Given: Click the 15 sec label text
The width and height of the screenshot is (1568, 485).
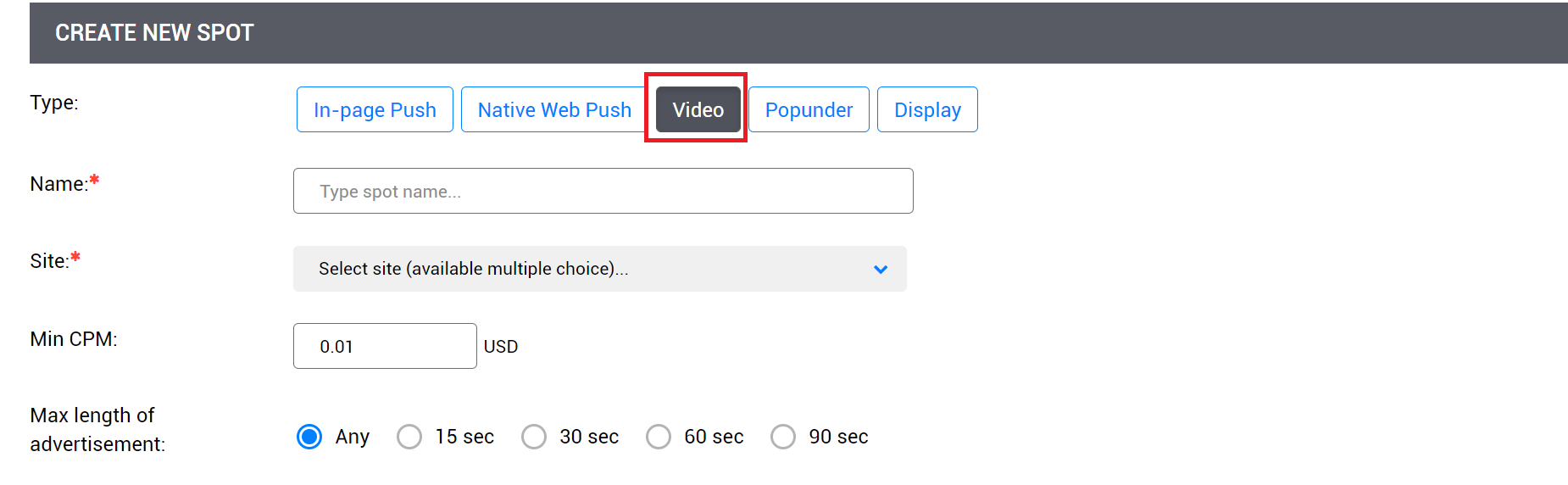Looking at the screenshot, I should (x=464, y=437).
